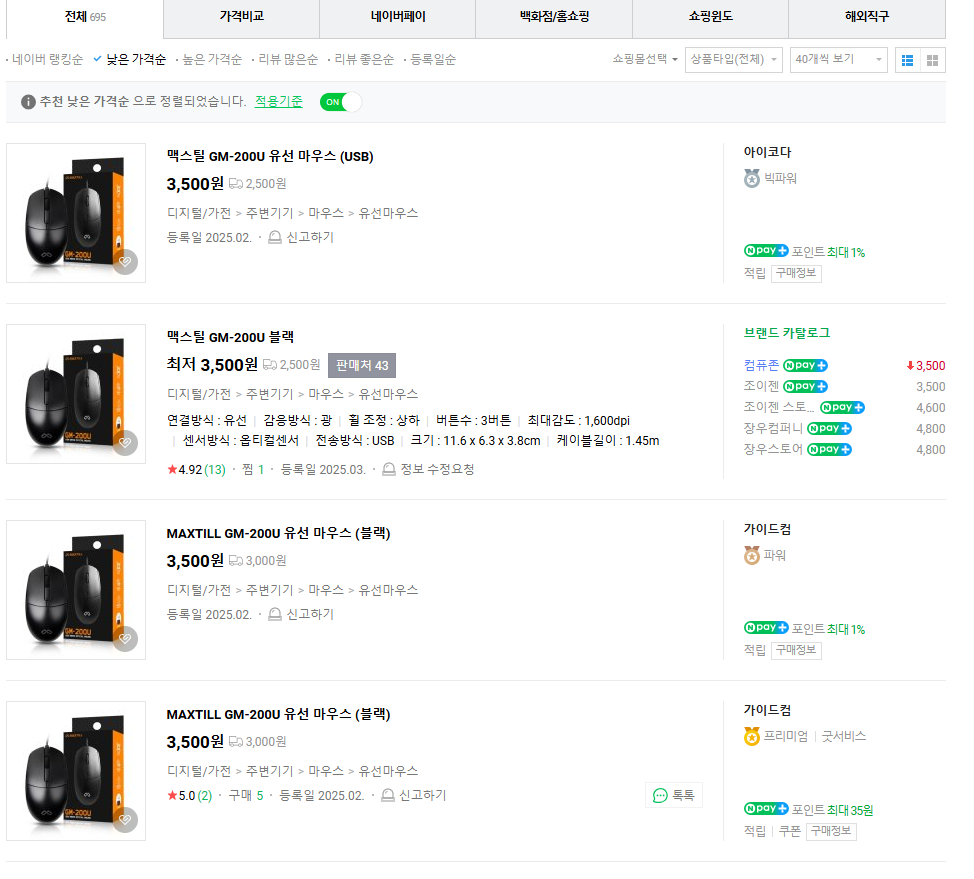Screen dimensions: 974x879
Task: Open 가이드컴 프리미엄 MAXTILL mouse thumbnail
Action: tap(76, 771)
